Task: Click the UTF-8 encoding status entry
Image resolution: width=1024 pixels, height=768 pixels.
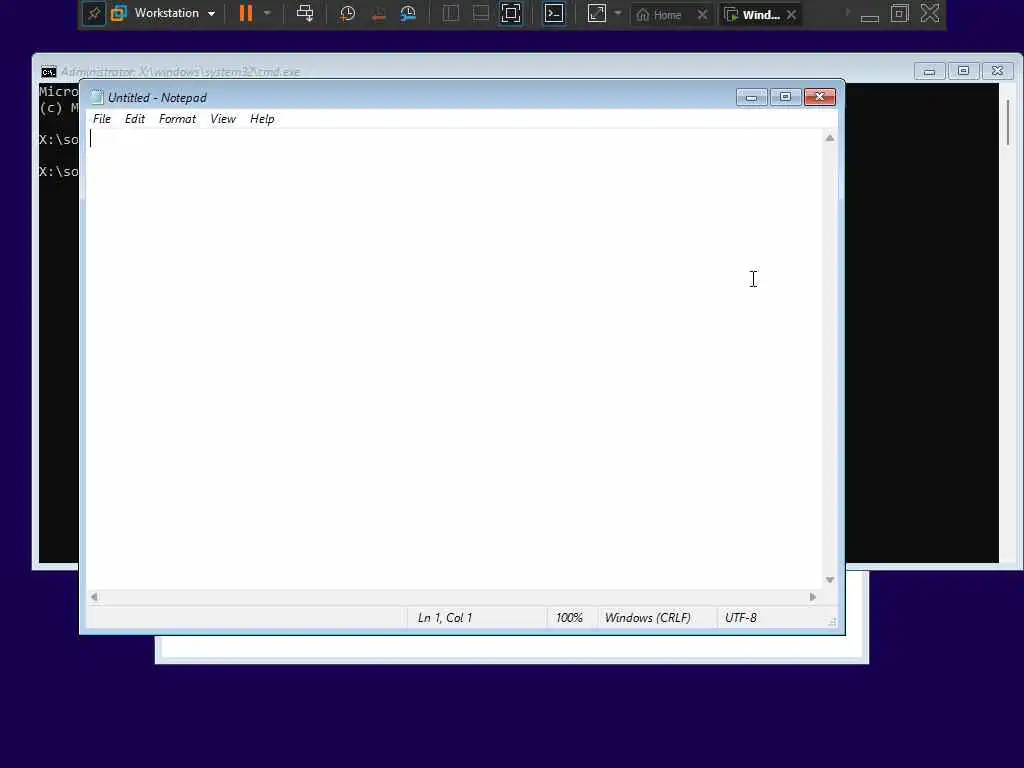Action: coord(741,618)
